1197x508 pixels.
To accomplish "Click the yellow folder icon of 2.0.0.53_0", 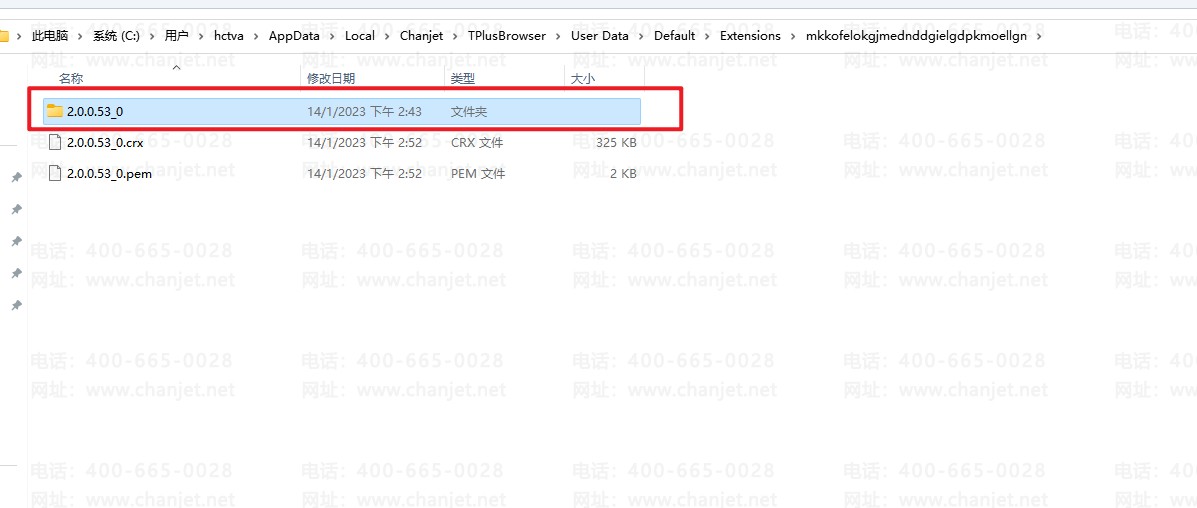I will pos(55,111).
